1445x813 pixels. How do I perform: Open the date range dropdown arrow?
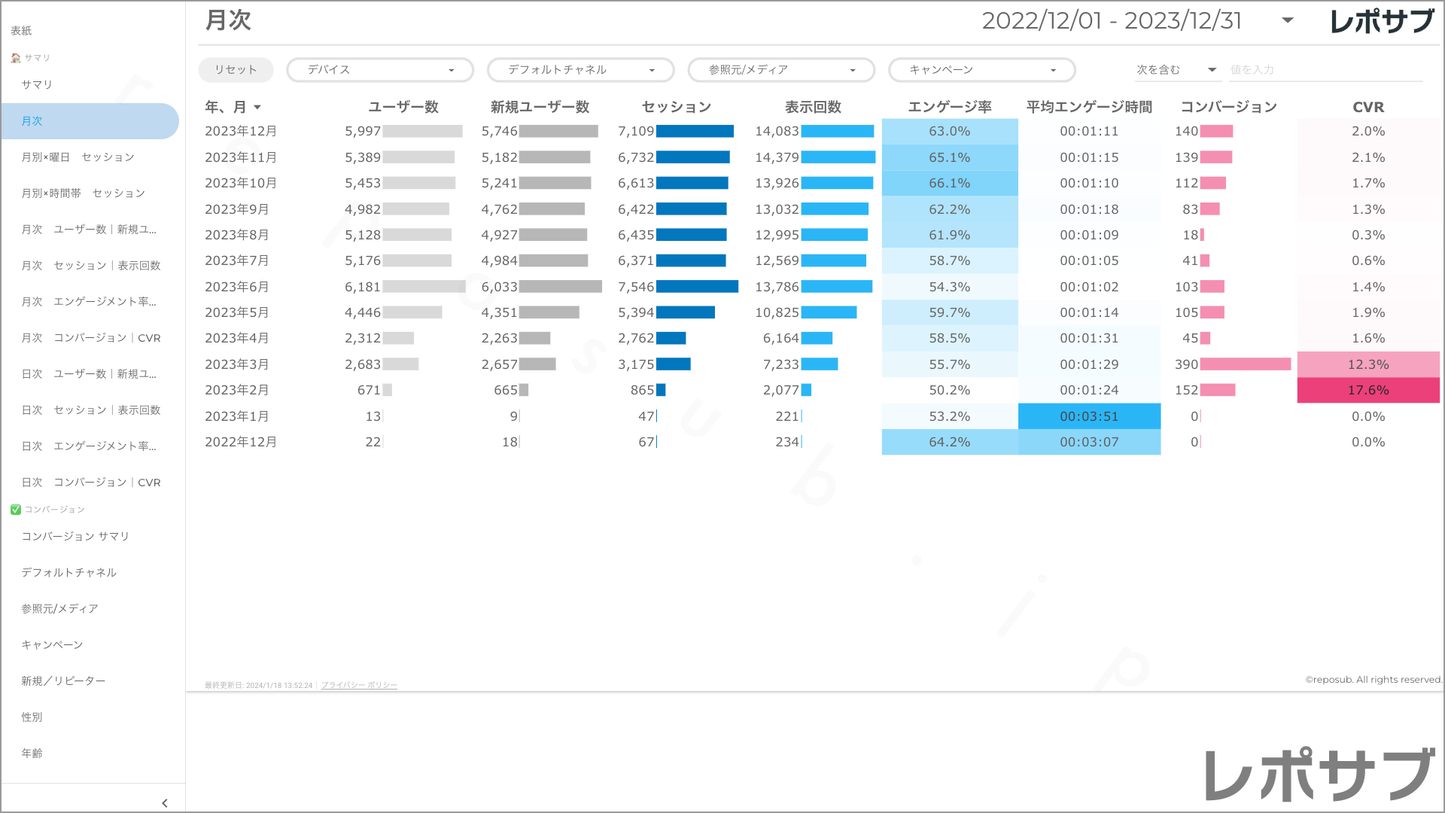[1287, 21]
